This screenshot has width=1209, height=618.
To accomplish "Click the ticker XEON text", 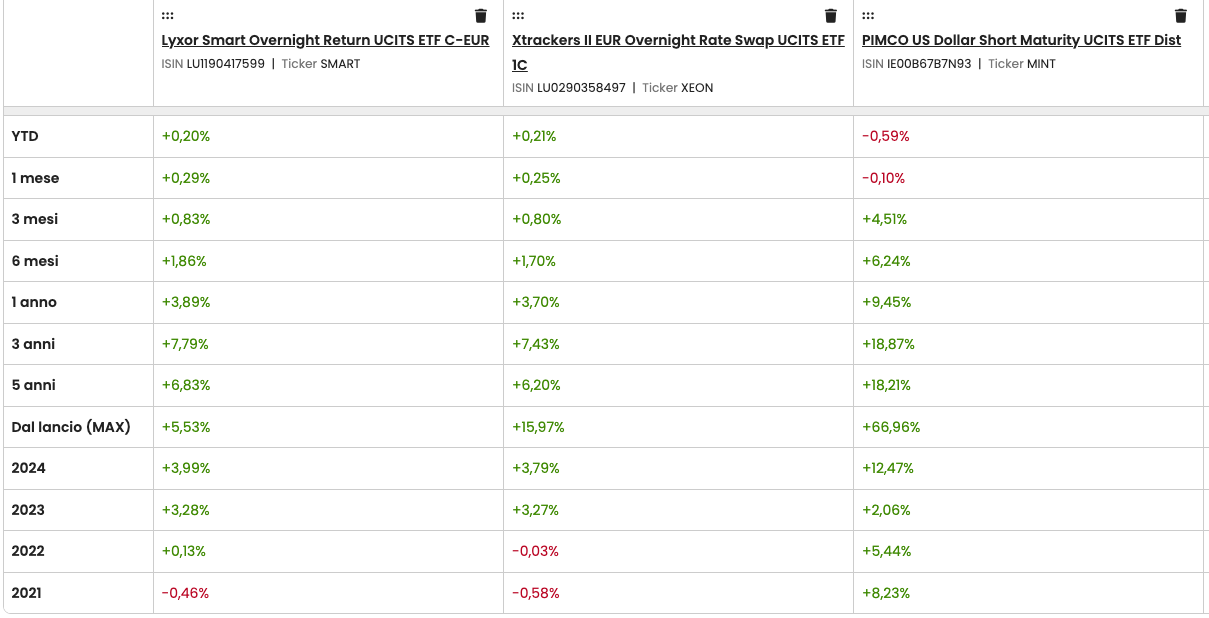I will coord(697,87).
